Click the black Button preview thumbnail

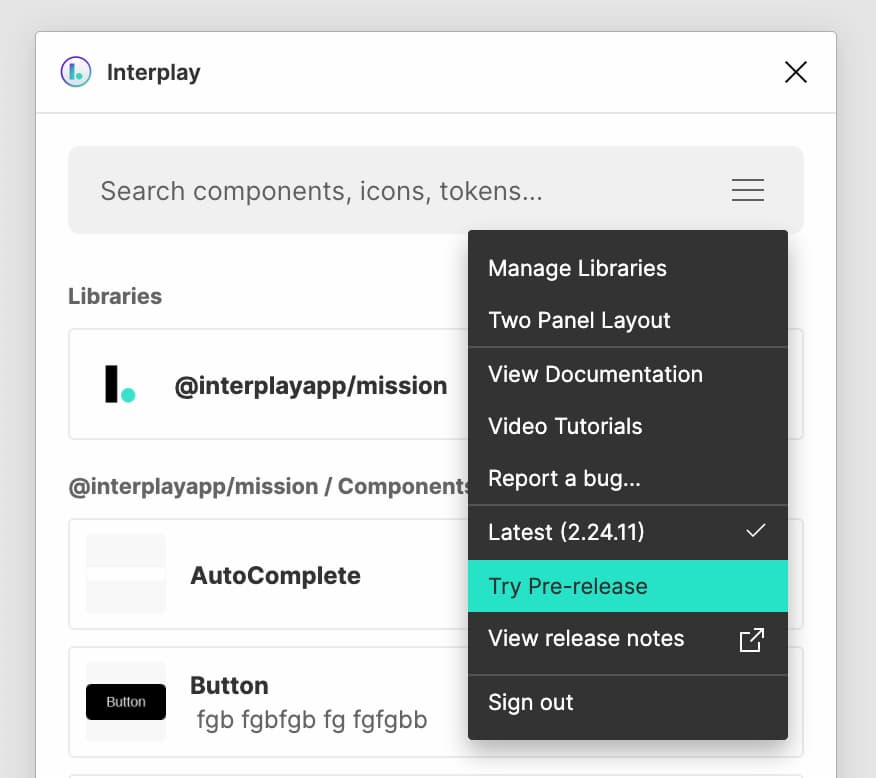(x=126, y=701)
